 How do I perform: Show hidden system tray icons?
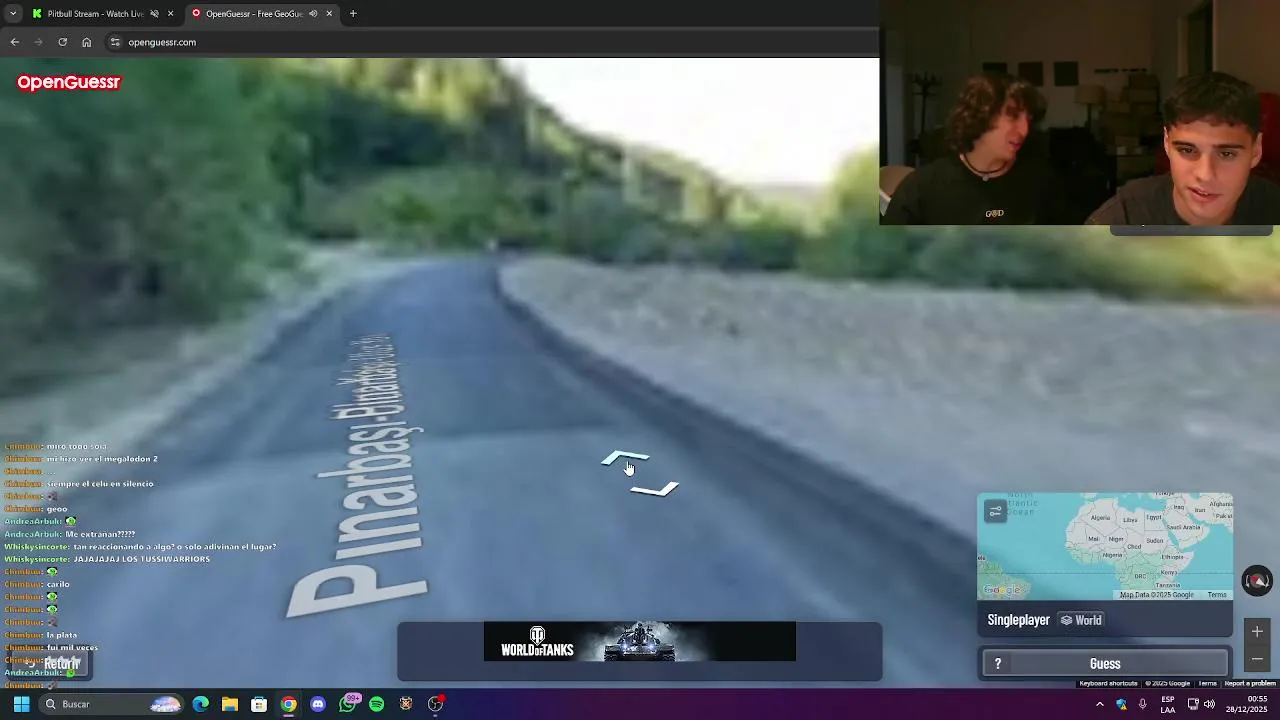point(1100,704)
